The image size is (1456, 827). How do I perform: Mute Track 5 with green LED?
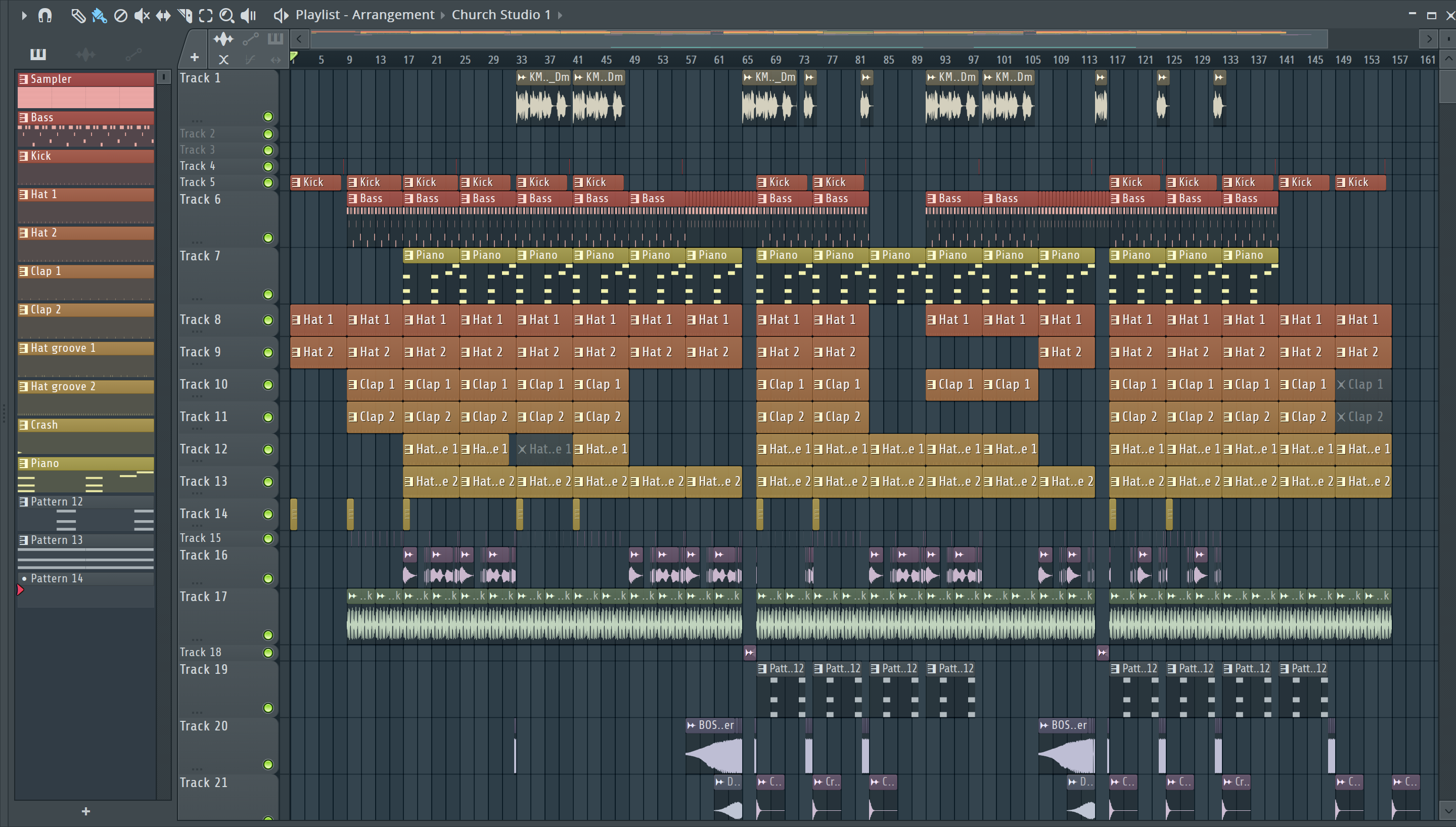(x=268, y=183)
